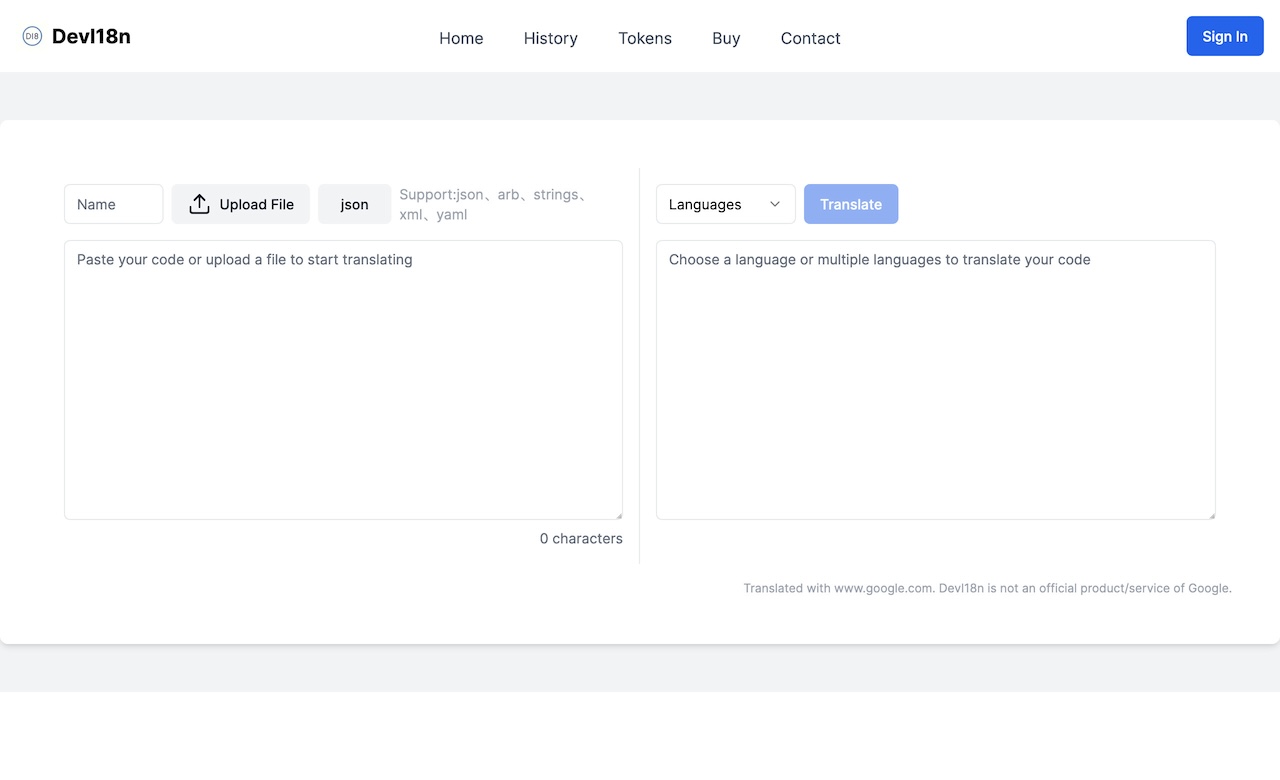Focus the Name input field
This screenshot has height=780, width=1280.
click(x=114, y=204)
